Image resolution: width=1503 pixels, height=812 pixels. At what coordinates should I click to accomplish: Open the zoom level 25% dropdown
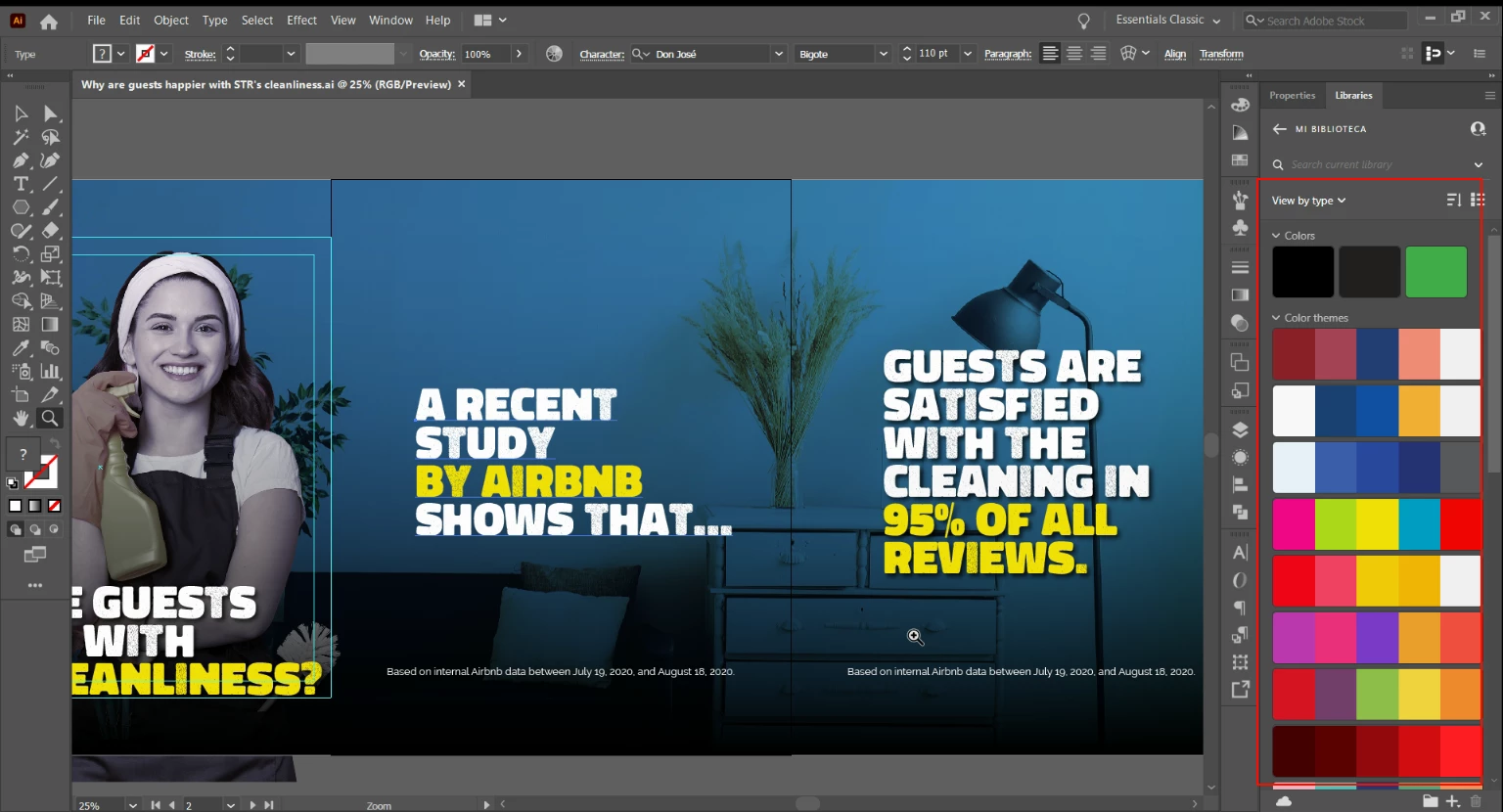point(132,805)
